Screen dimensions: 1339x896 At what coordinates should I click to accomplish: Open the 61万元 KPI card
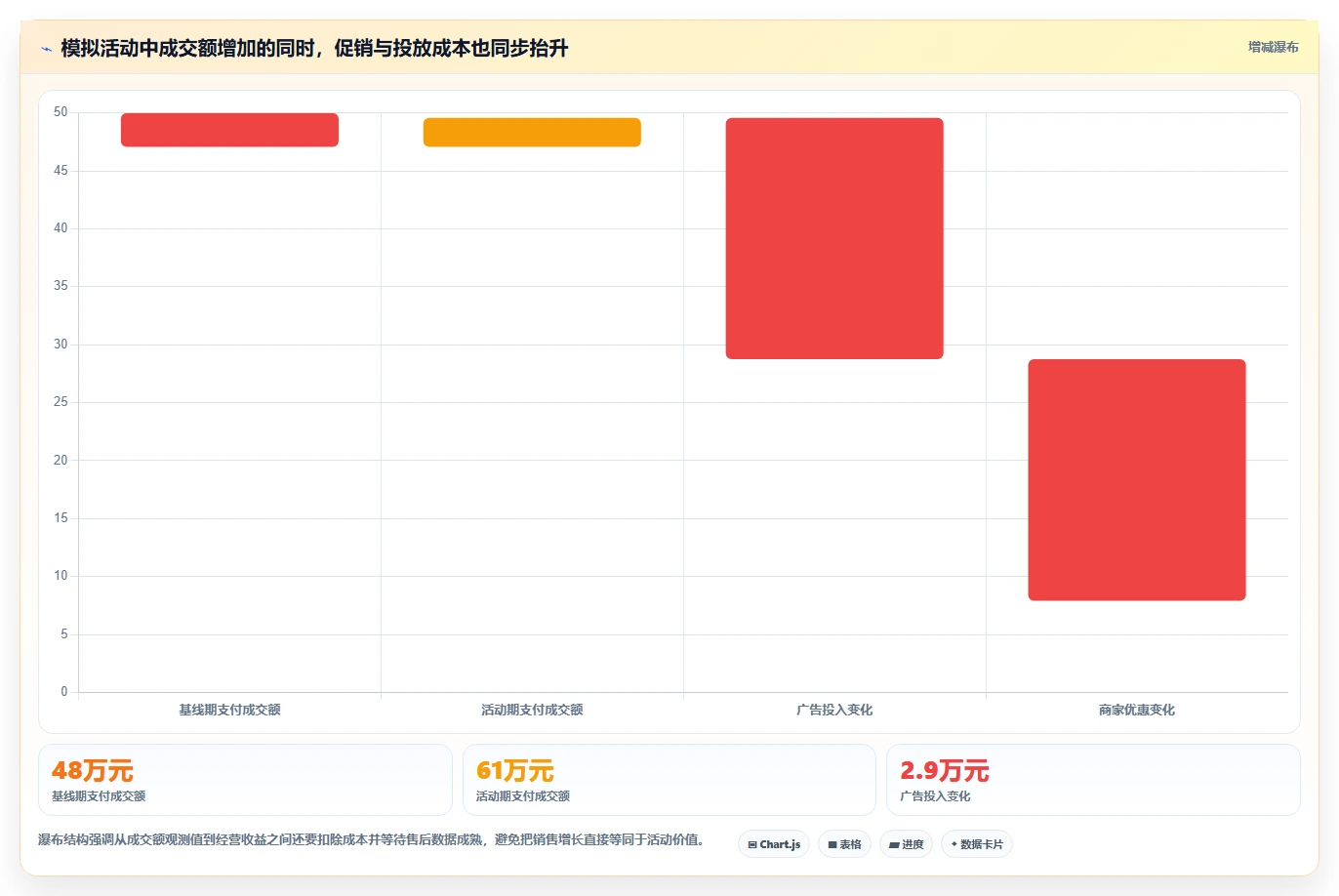coord(669,780)
